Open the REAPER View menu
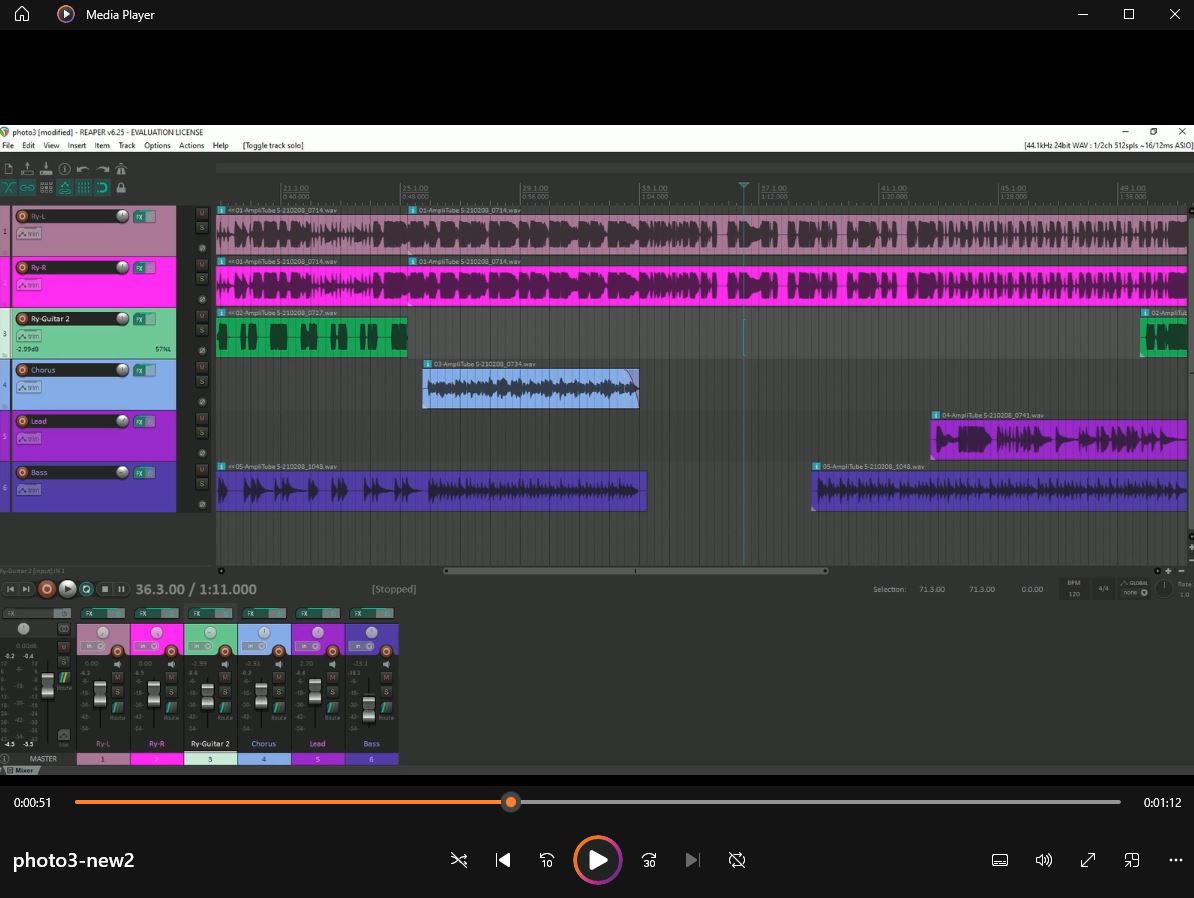The width and height of the screenshot is (1194, 898). pos(51,145)
